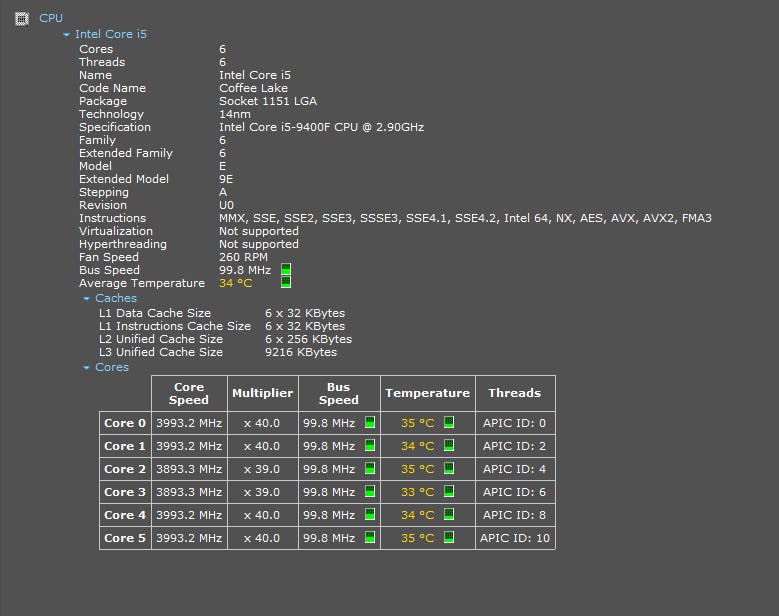The height and width of the screenshot is (616, 779).
Task: Click the CPU chip icon
Action: (x=22, y=18)
